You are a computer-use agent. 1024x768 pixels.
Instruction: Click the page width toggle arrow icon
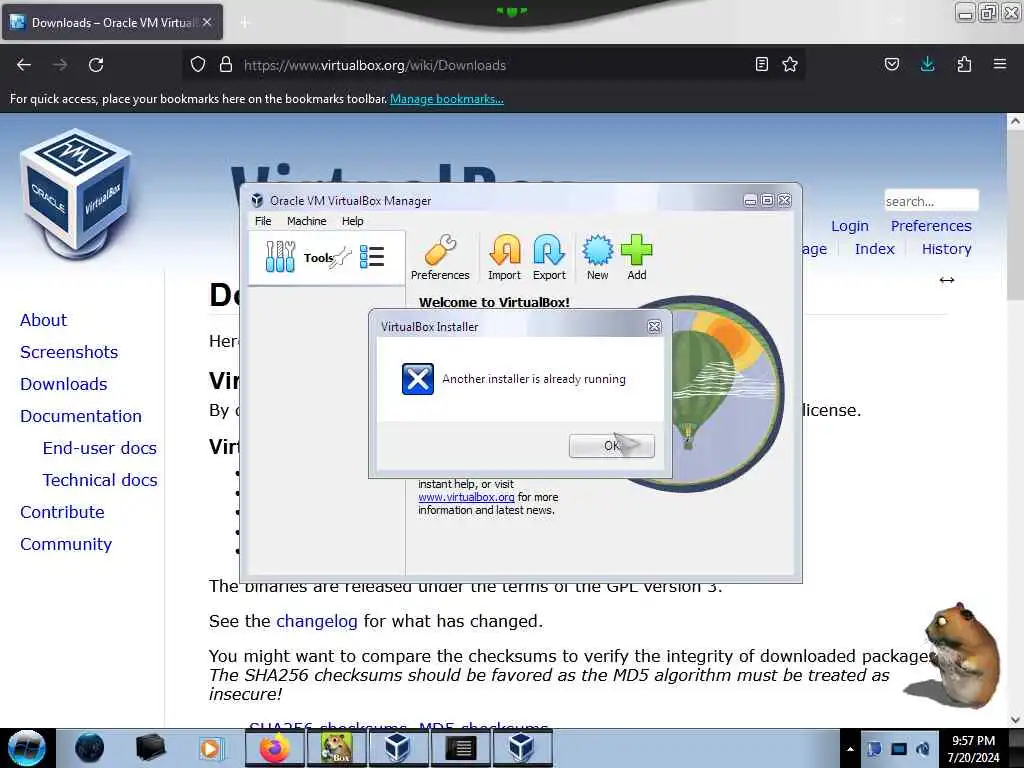click(x=947, y=280)
